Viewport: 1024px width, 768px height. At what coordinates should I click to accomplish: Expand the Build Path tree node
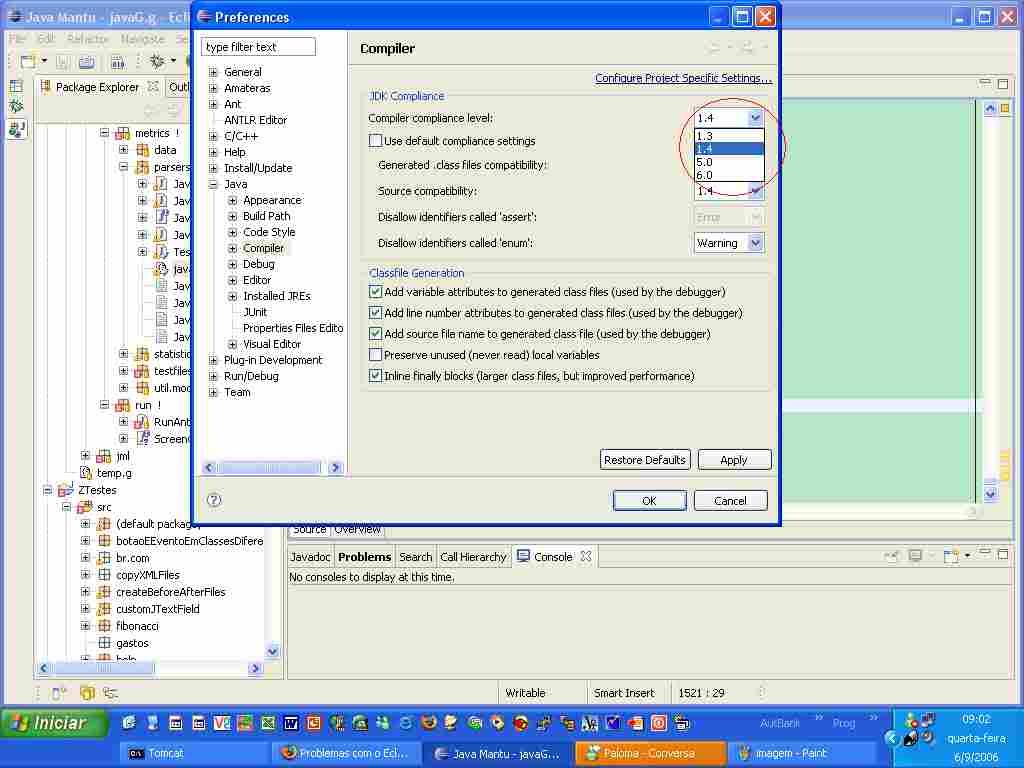(x=232, y=216)
